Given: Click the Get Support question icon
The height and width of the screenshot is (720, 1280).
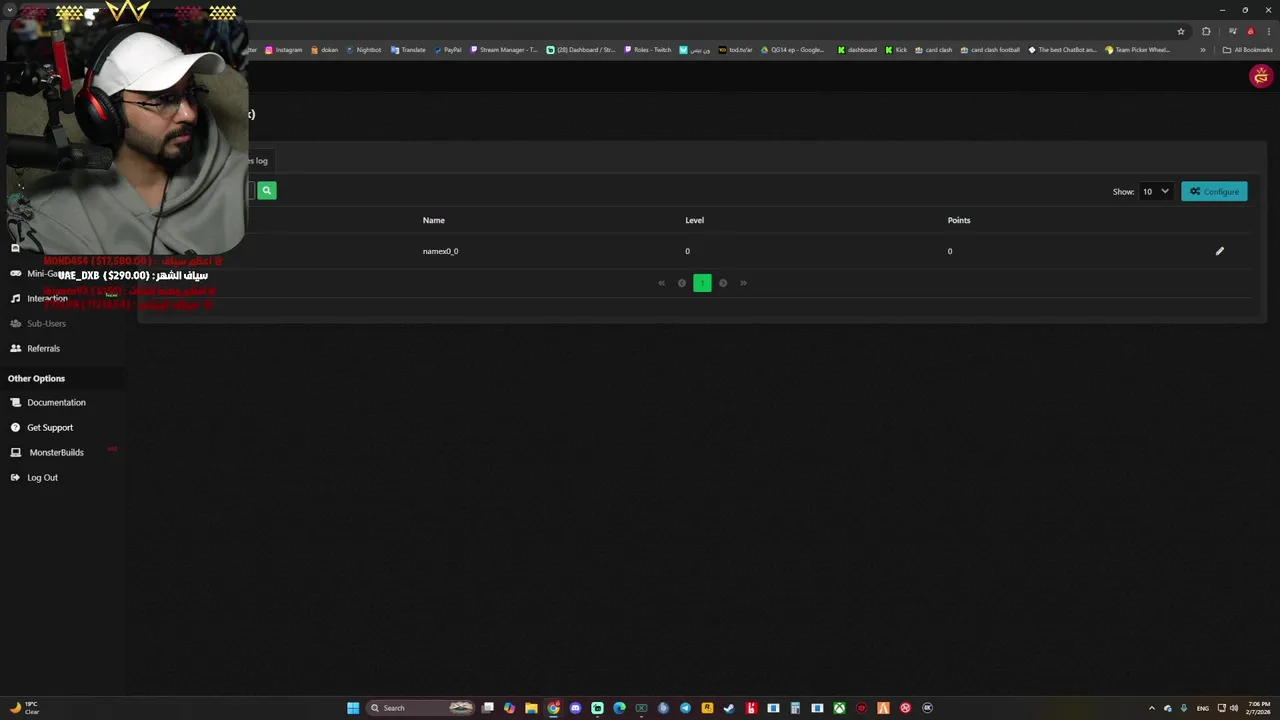Looking at the screenshot, I should (x=15, y=427).
